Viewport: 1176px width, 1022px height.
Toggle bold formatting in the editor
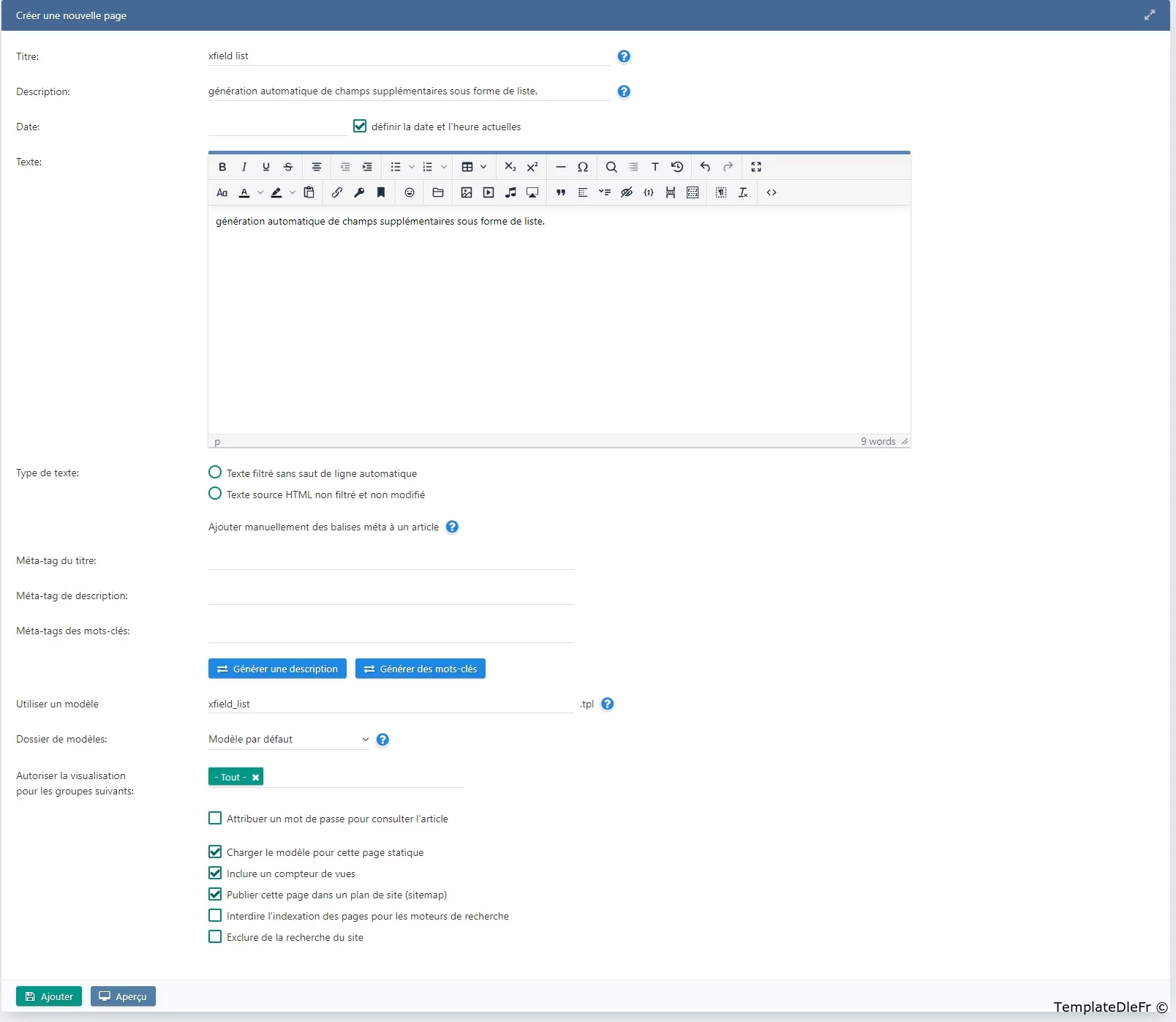pyautogui.click(x=222, y=167)
